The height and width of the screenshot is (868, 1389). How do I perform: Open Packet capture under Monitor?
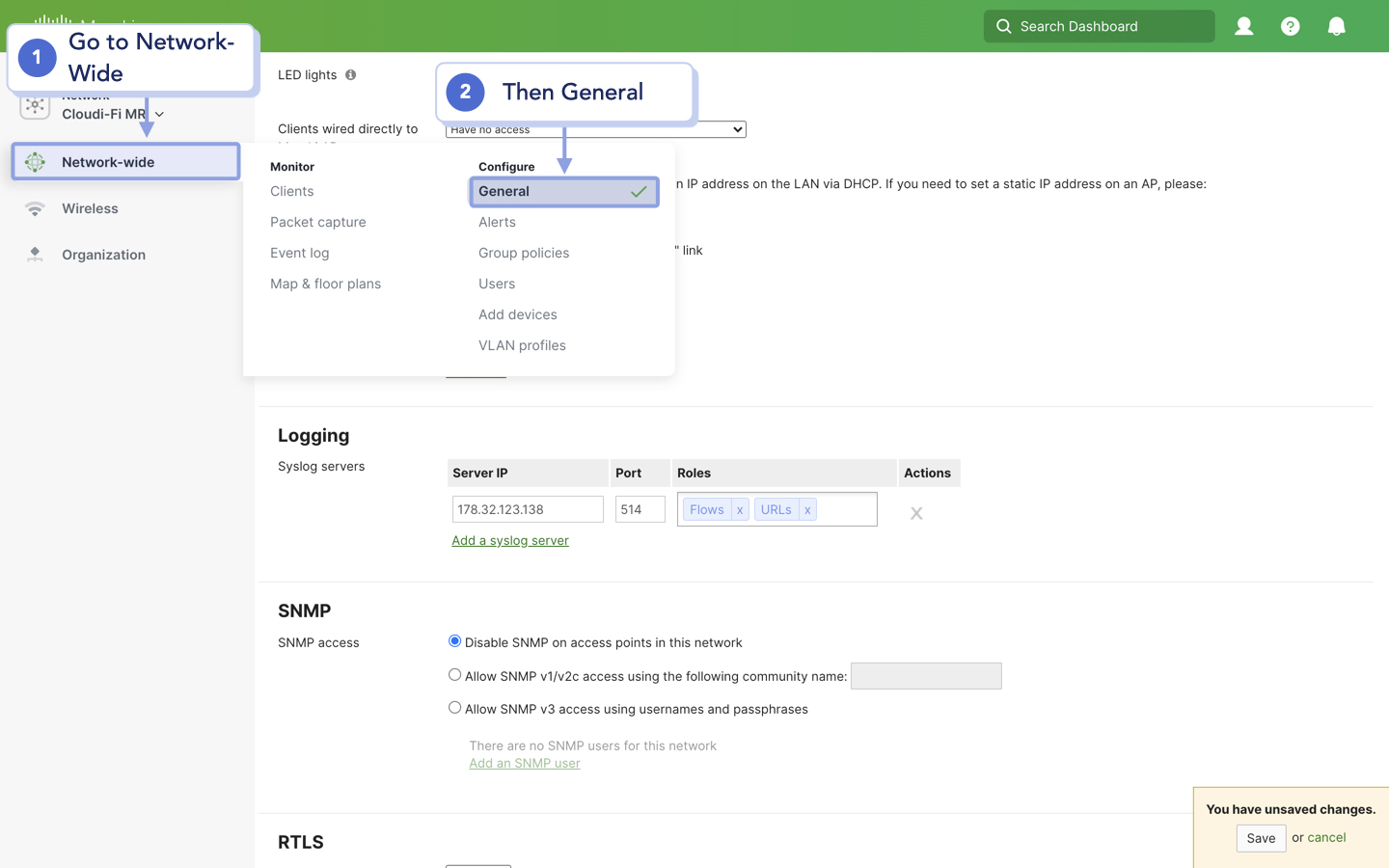point(318,222)
